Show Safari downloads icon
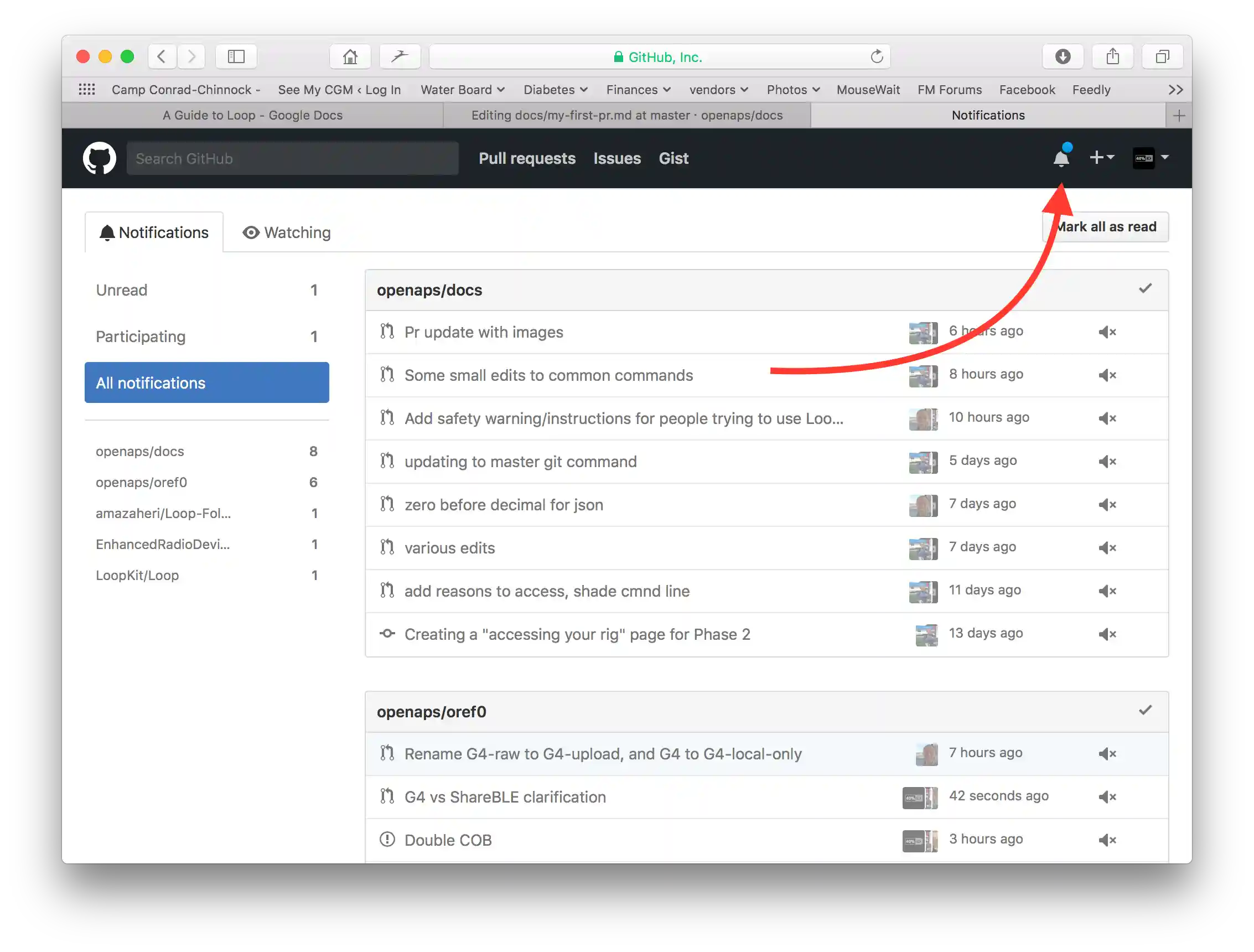This screenshot has width=1254, height=952. coord(1063,56)
